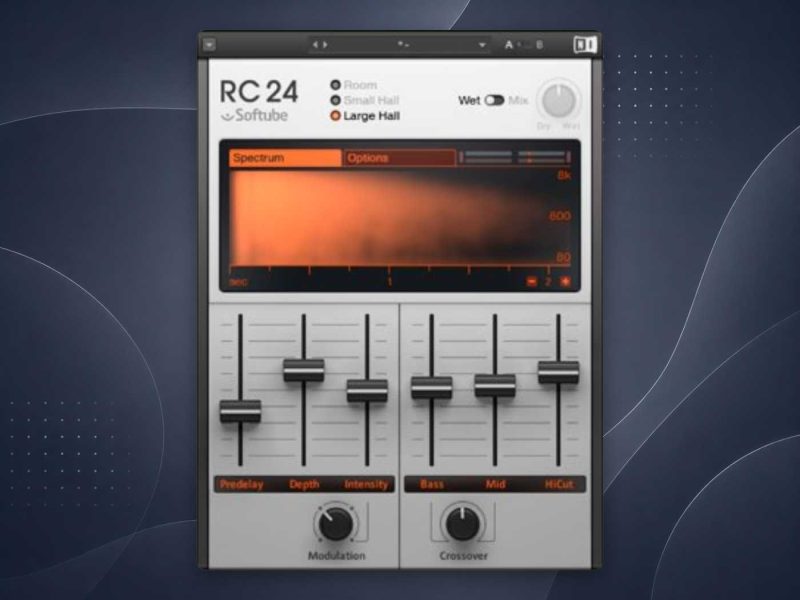Open the preset name dropdown
Image resolution: width=800 pixels, height=600 pixels.
(x=482, y=45)
